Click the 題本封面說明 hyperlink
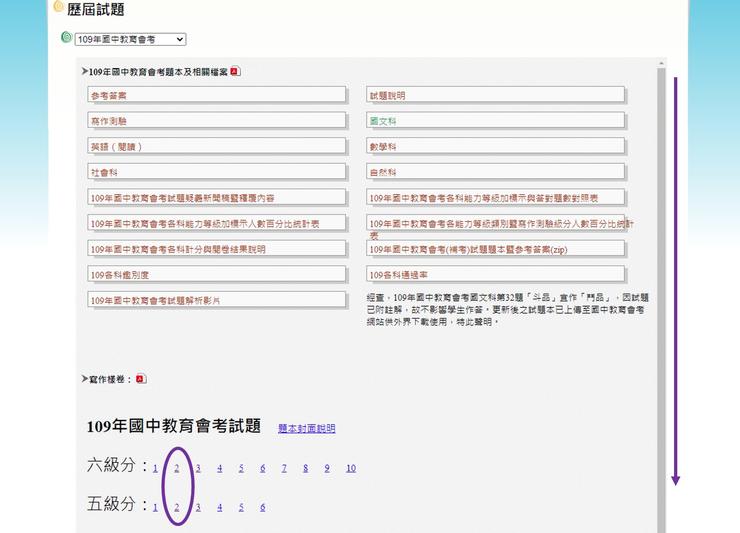 tap(306, 428)
